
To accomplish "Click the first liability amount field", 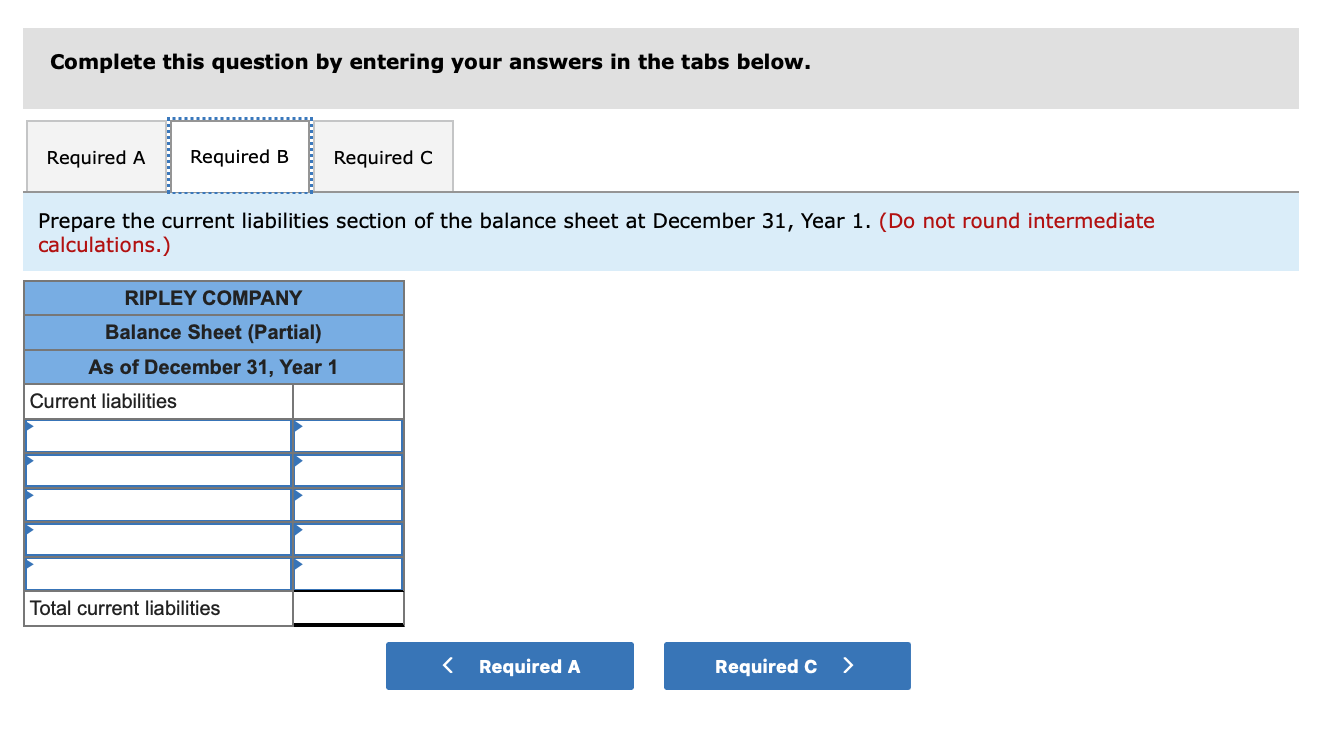I will point(348,436).
